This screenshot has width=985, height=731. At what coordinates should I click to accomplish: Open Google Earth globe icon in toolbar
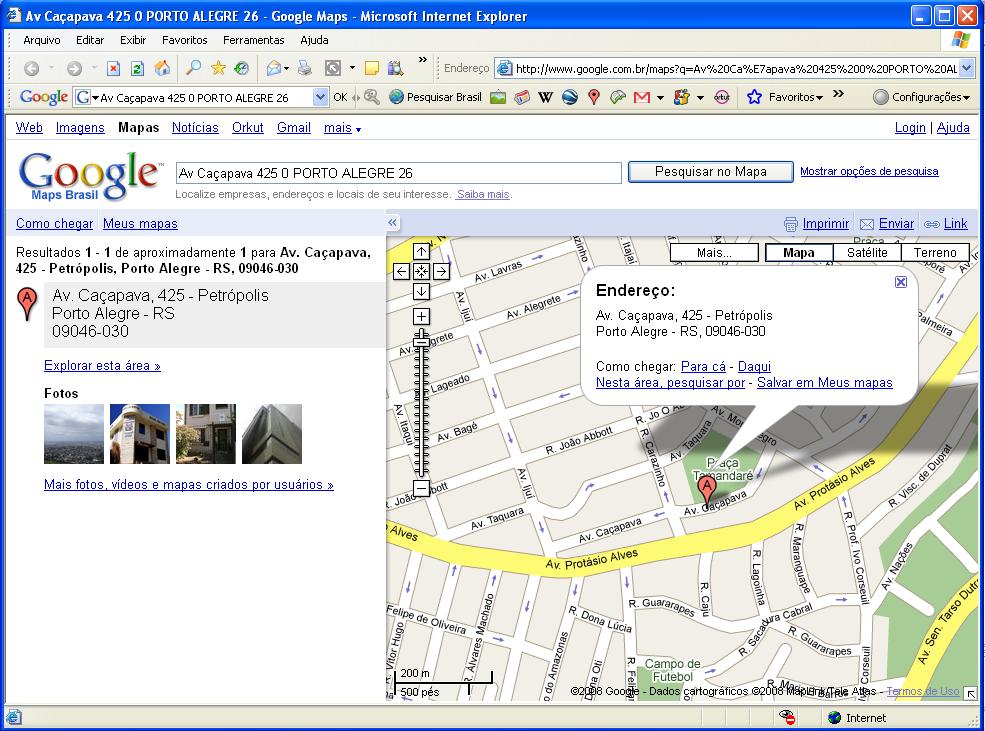click(x=570, y=97)
